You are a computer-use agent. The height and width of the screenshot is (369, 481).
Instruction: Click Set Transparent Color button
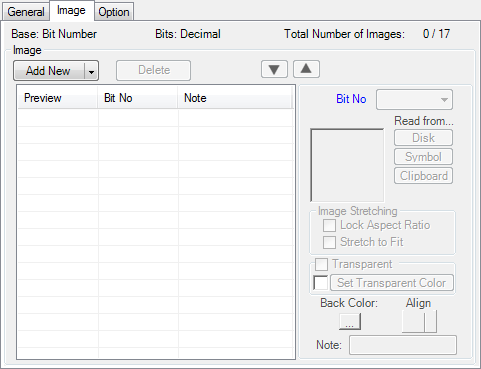[392, 283]
